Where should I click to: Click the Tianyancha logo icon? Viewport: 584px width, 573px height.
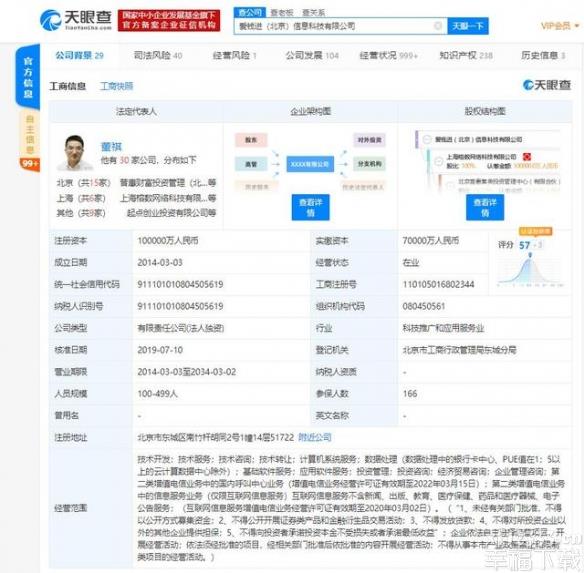pos(50,20)
